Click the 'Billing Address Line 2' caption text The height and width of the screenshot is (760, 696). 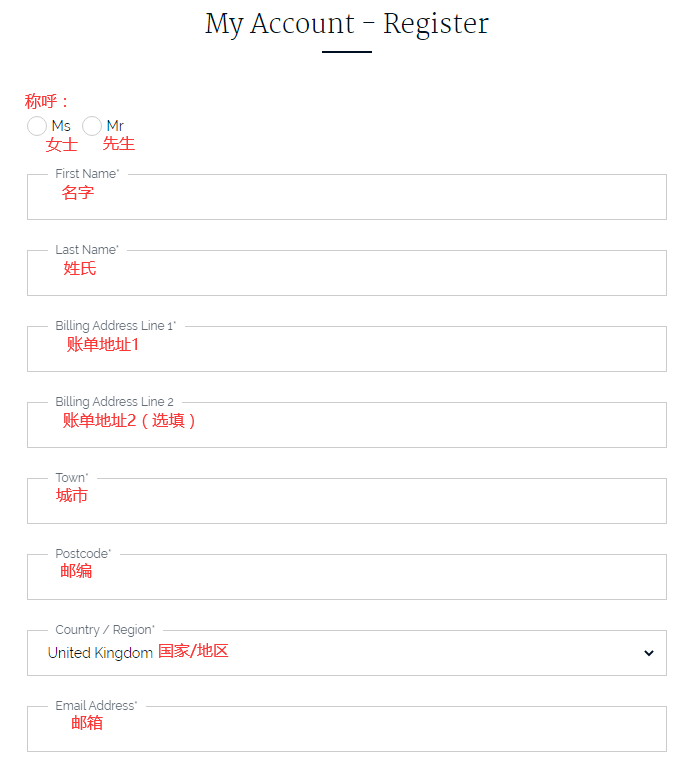point(114,402)
